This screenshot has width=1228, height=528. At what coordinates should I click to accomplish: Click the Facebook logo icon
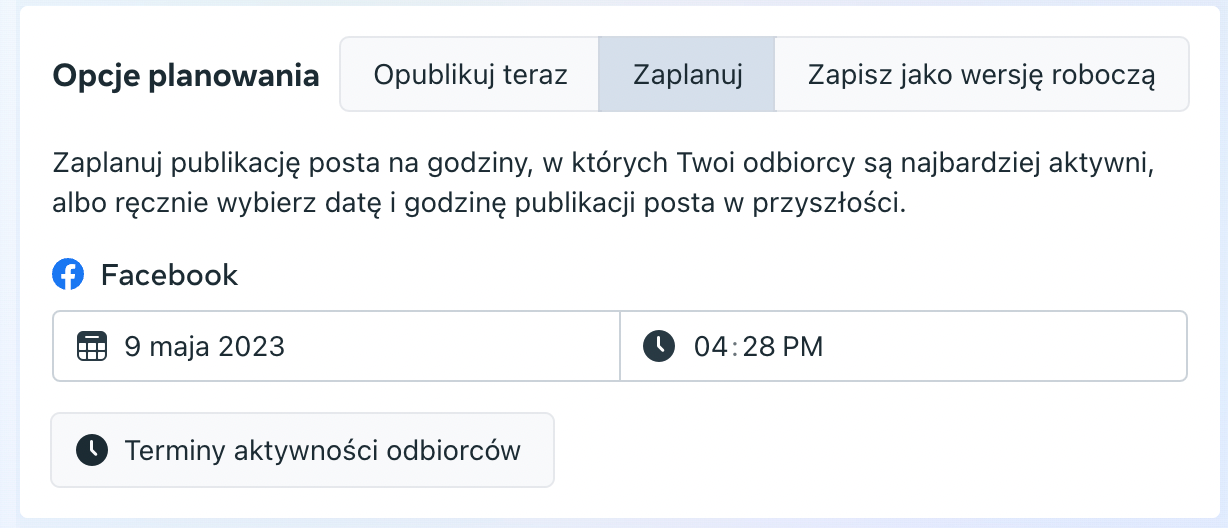coord(68,274)
